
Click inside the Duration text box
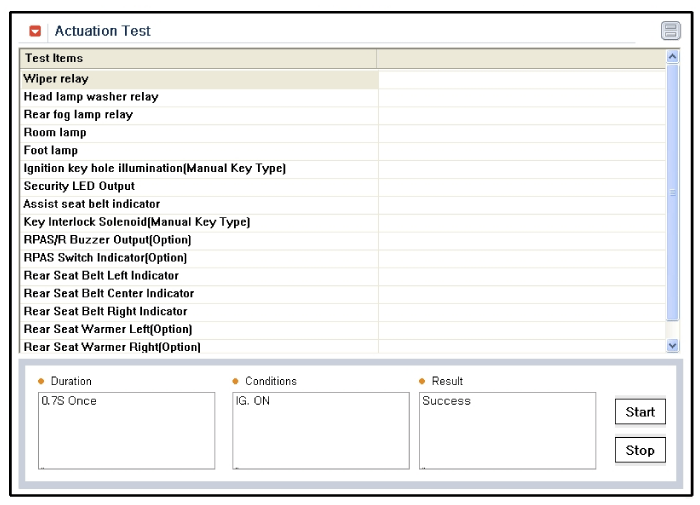pyautogui.click(x=126, y=430)
